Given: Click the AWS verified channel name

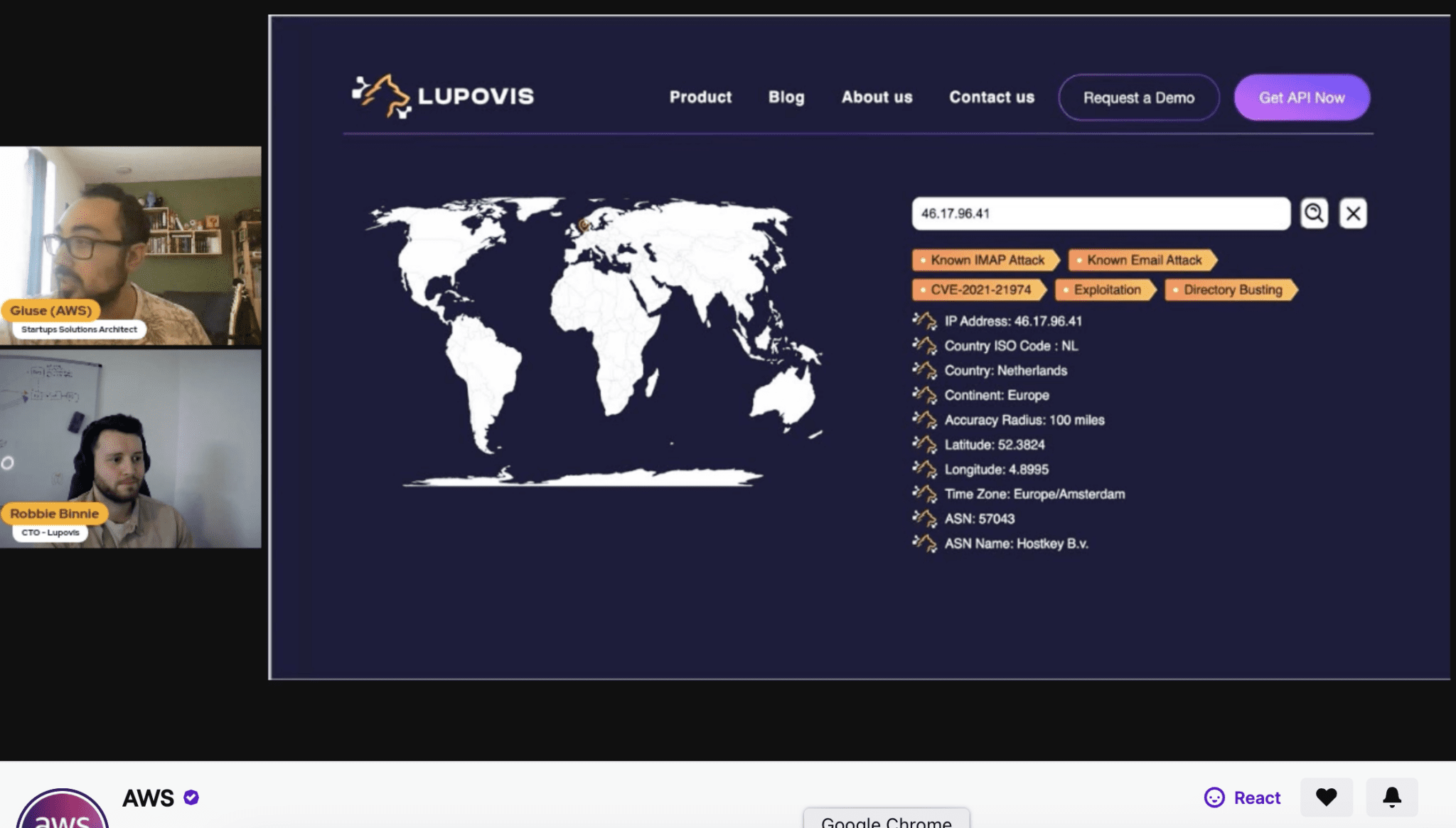Looking at the screenshot, I should pyautogui.click(x=148, y=797).
